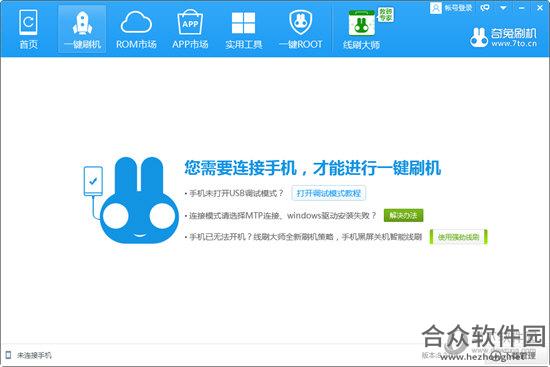Screen dimensions: 550x367
Task: Open the APP市场 shopping bag tab
Action: (x=190, y=29)
